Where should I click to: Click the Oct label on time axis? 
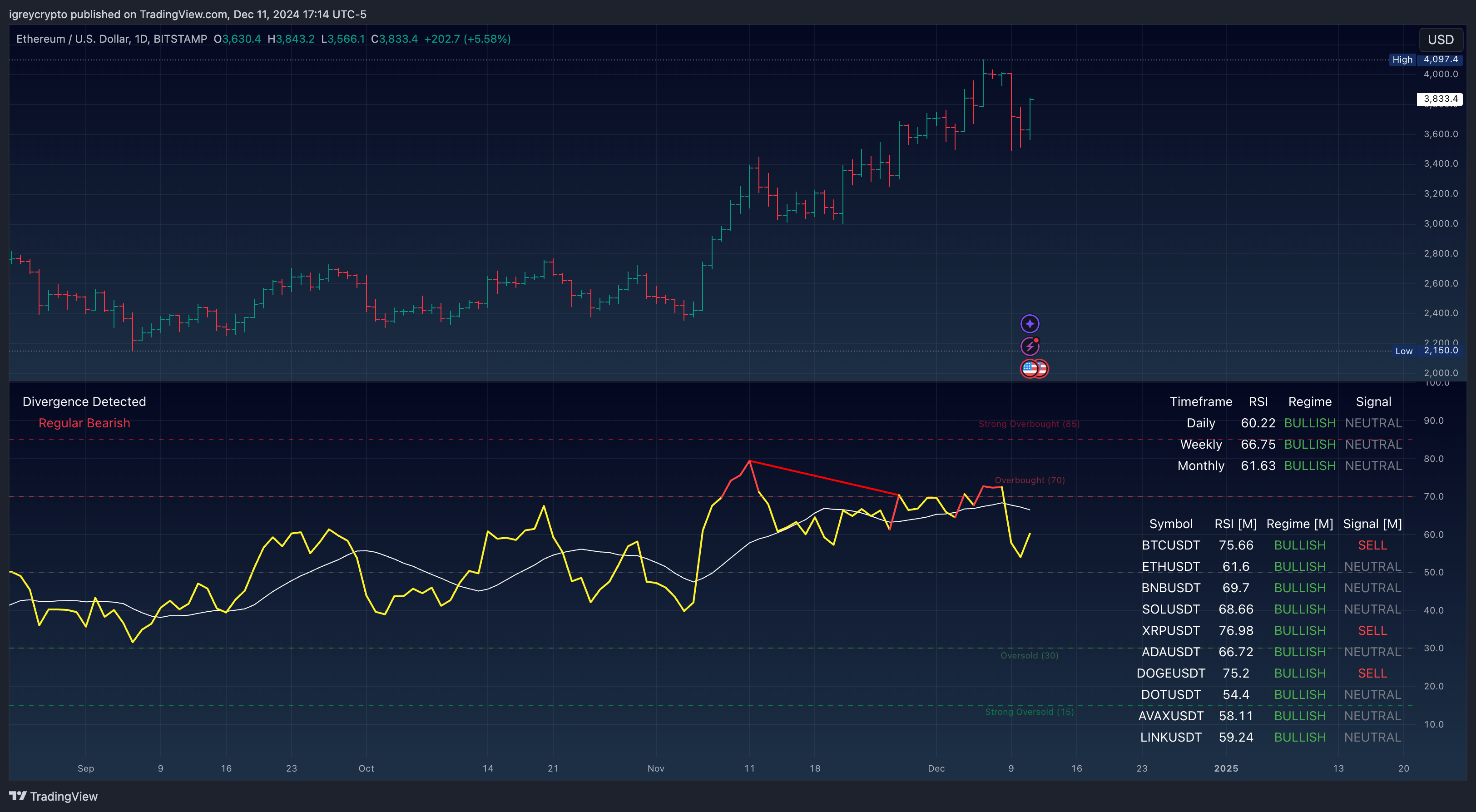click(366, 768)
